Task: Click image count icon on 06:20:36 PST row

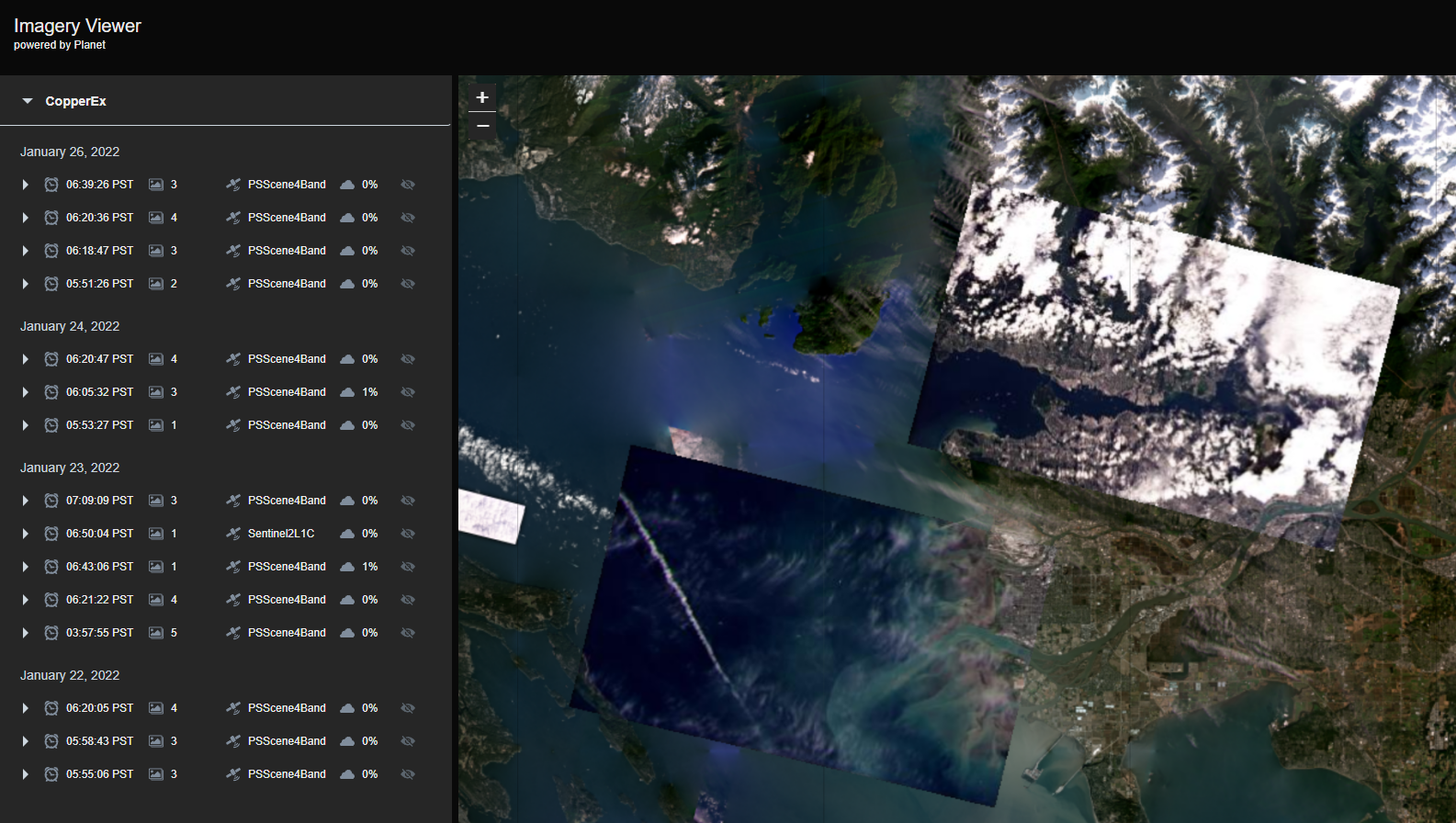Action: (156, 218)
